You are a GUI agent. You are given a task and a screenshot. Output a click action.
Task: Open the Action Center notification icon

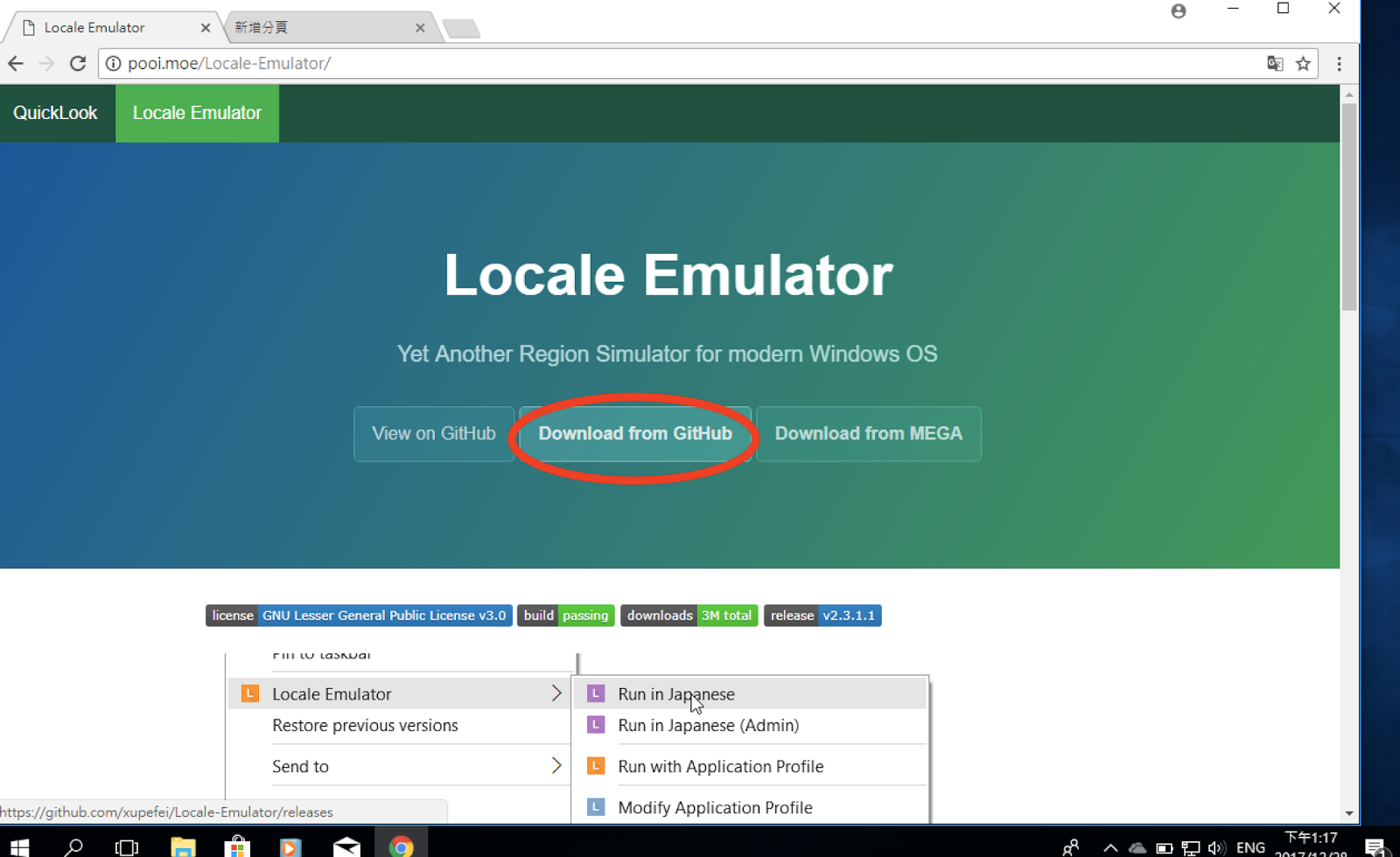[1376, 846]
